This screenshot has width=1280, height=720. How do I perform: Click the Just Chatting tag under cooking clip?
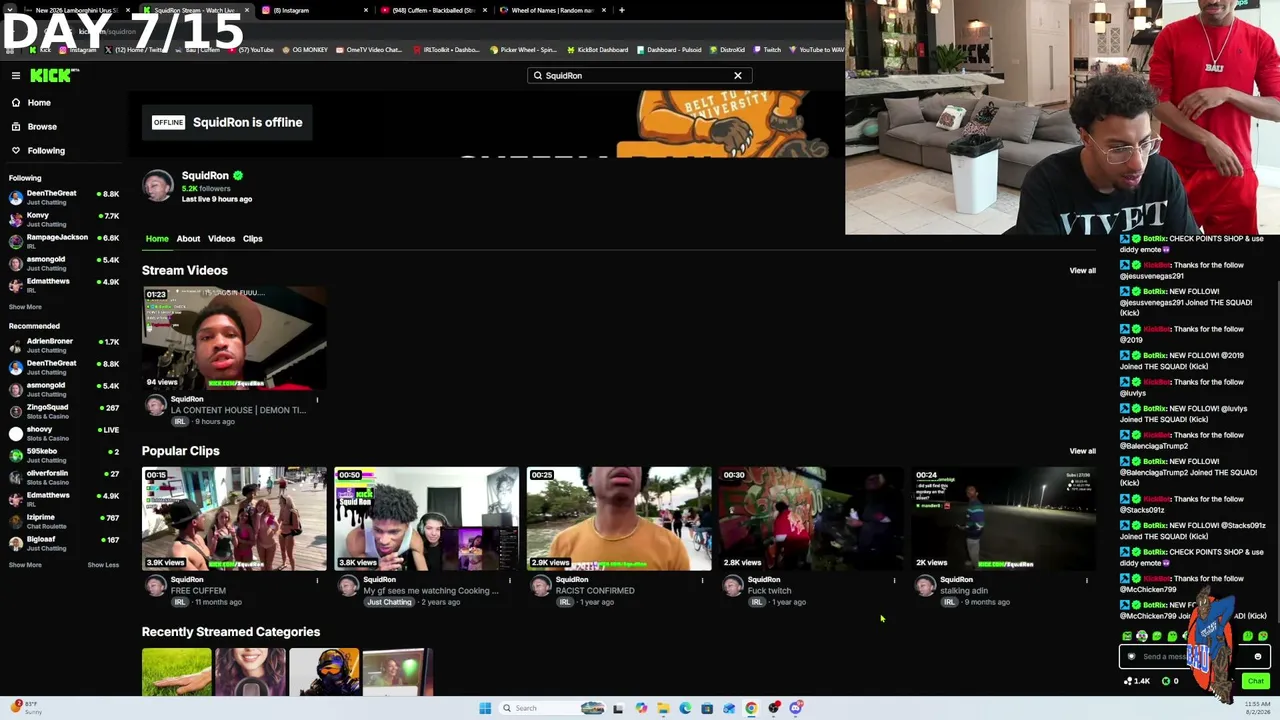[x=389, y=602]
